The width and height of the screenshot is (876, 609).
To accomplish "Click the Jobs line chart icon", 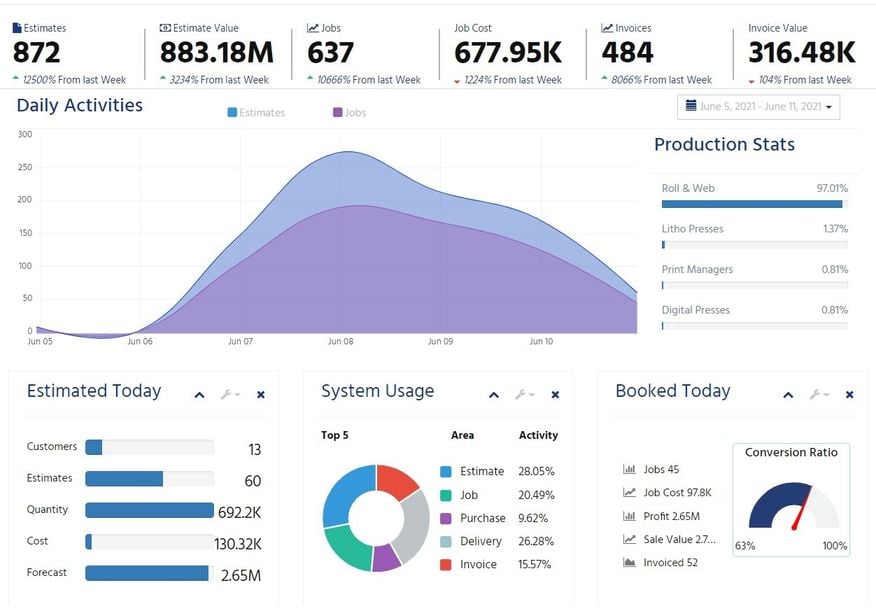I will (x=313, y=28).
